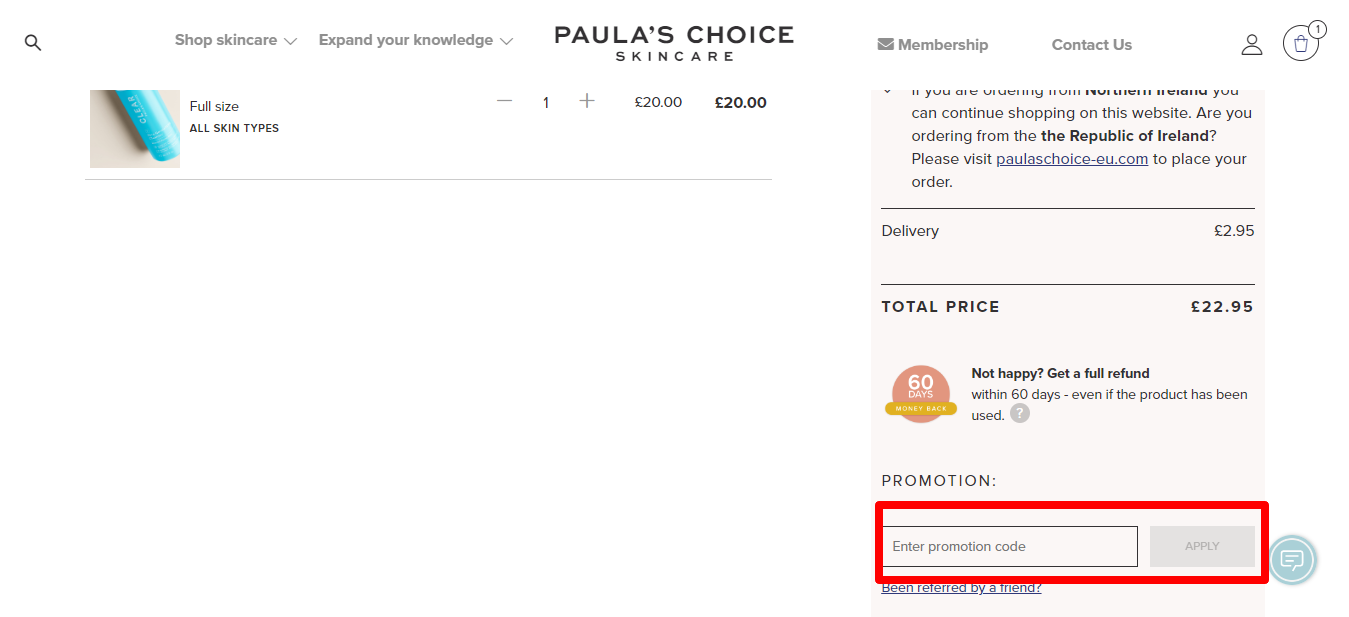Collapse the Northern Ireland ordering notice chevron
1349x617 pixels.
(x=887, y=91)
